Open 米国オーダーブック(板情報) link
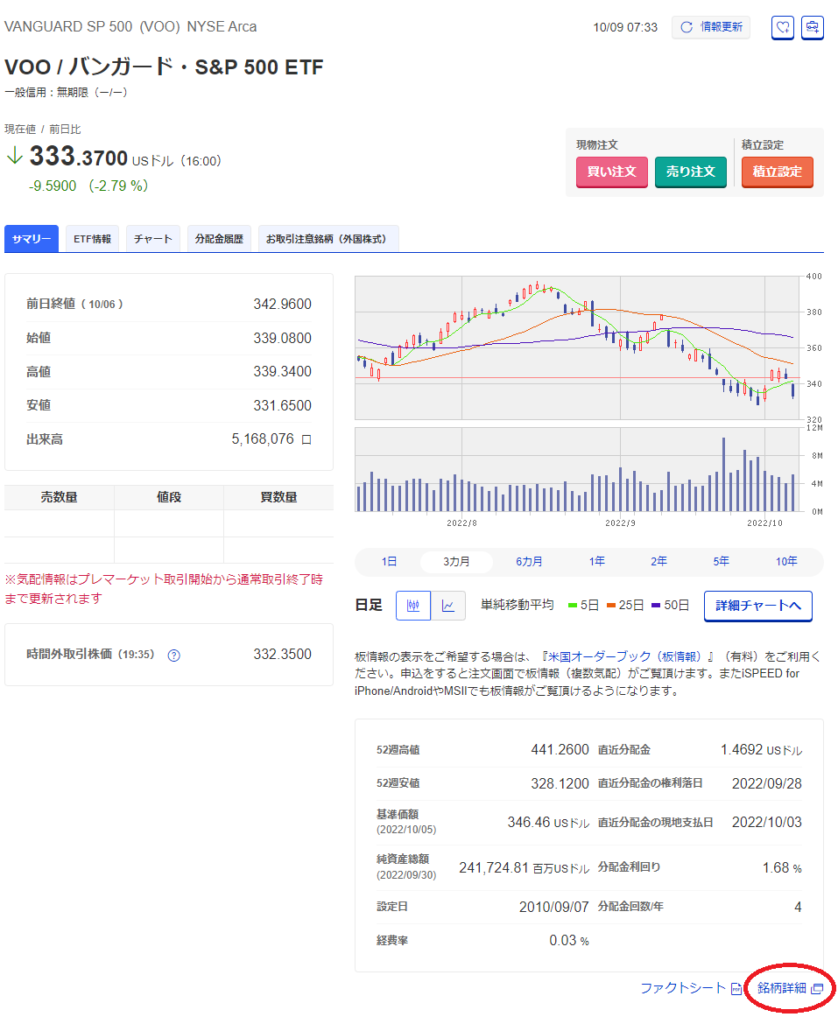 (626, 656)
